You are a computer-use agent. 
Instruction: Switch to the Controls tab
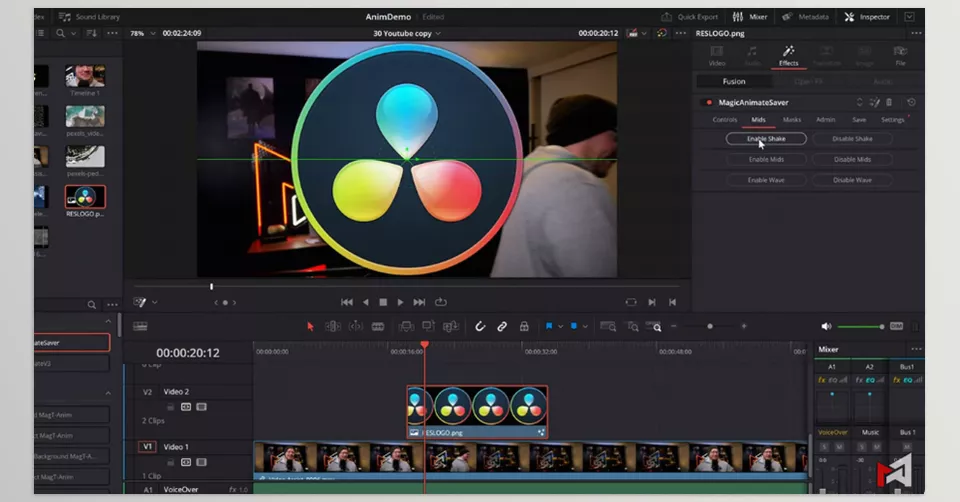point(725,120)
